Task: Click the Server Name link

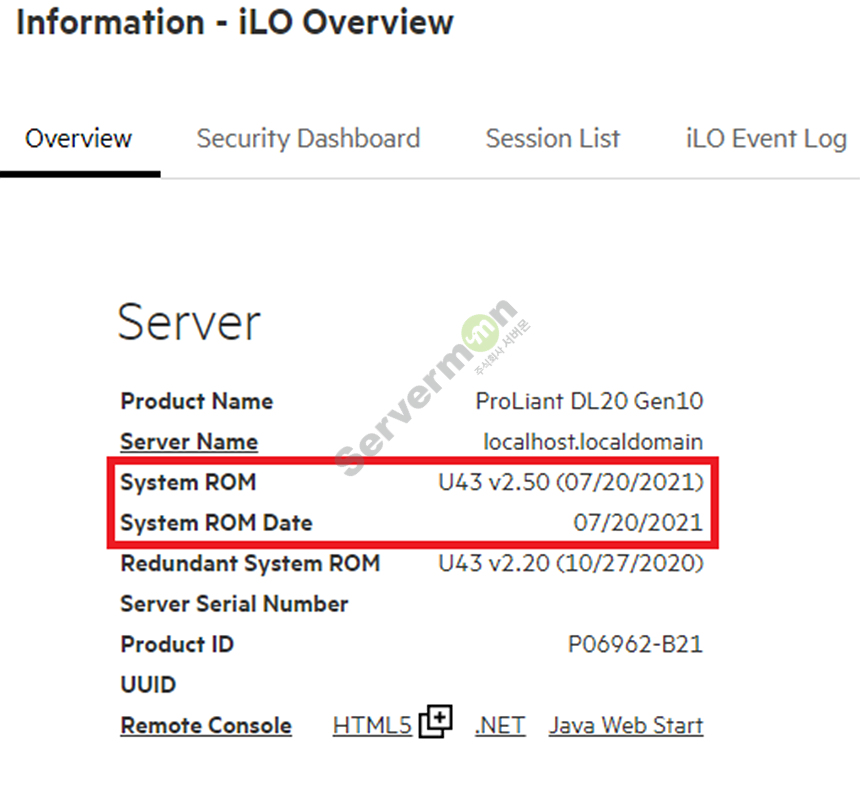Action: [x=189, y=442]
